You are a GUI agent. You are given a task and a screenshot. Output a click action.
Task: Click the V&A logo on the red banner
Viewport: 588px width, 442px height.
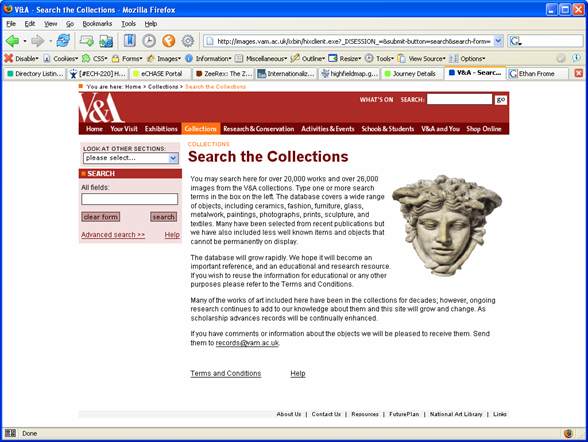(x=101, y=108)
